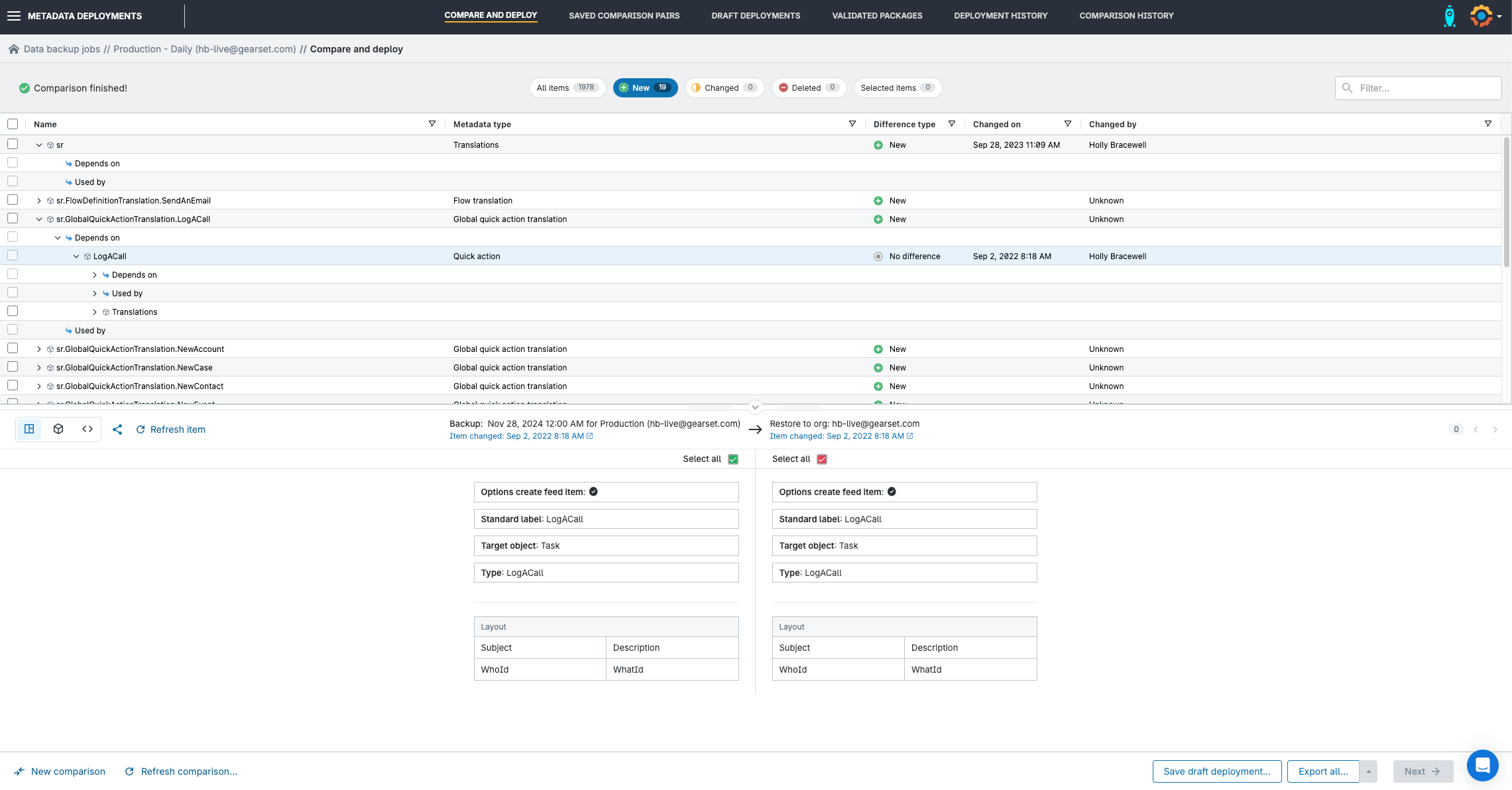Click the share item icon

click(x=117, y=429)
